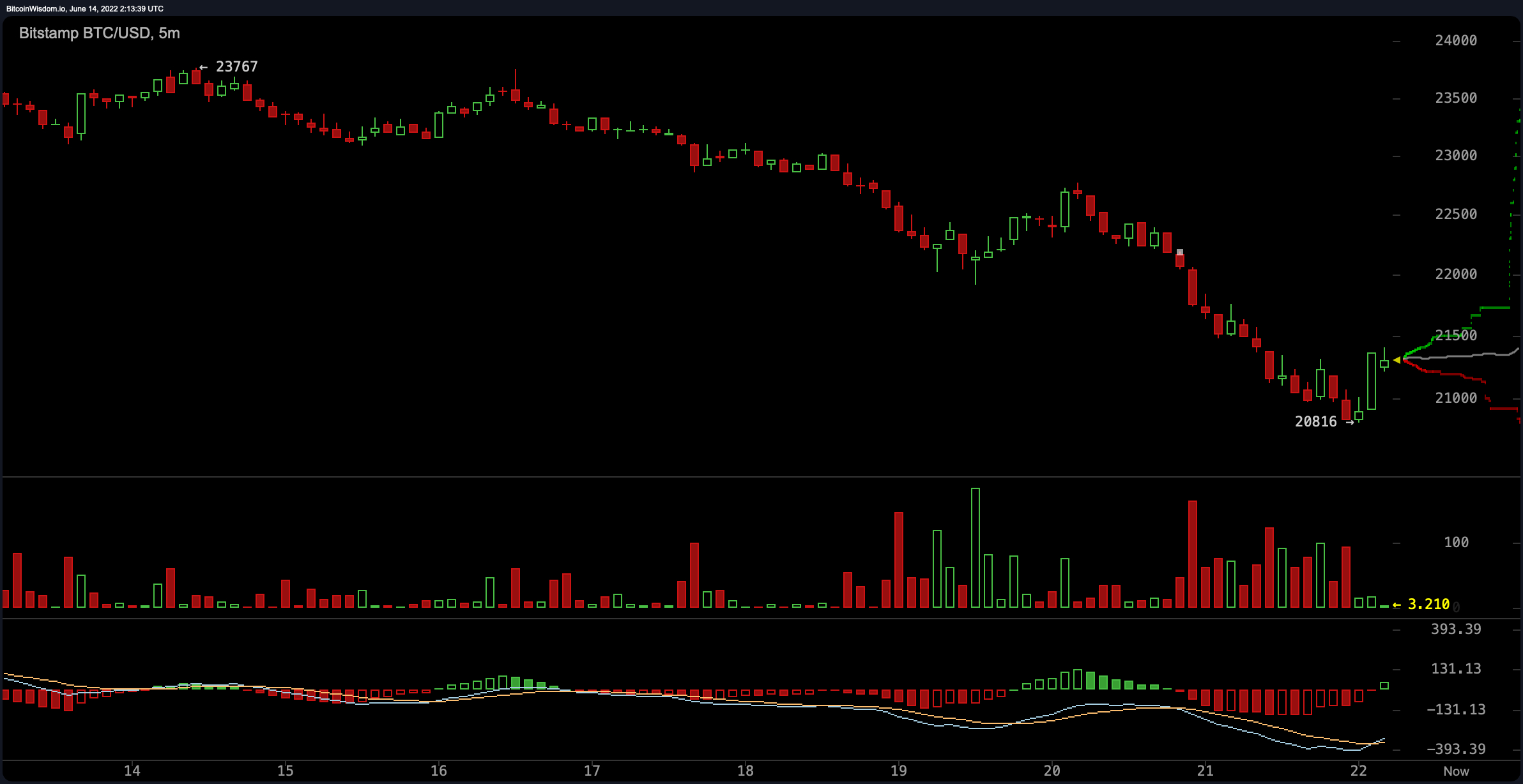Click the −393.39 MACD axis label
1523x784 pixels.
click(x=1456, y=750)
